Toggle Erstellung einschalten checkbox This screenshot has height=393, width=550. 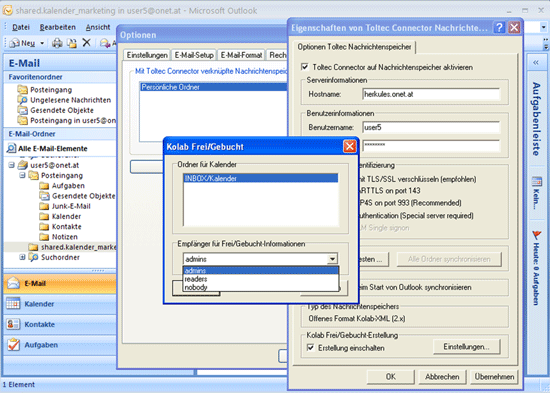coord(310,348)
